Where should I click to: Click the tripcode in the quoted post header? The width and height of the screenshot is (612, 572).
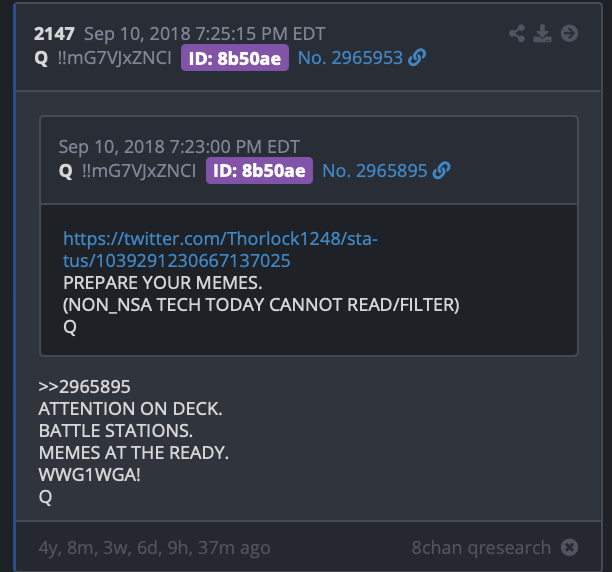click(x=139, y=171)
